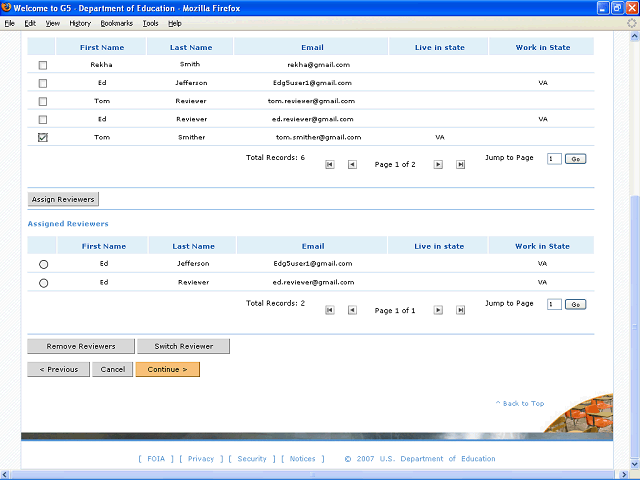Select radio button for assigned Ed Reviewer
640x480 pixels.
[43, 283]
